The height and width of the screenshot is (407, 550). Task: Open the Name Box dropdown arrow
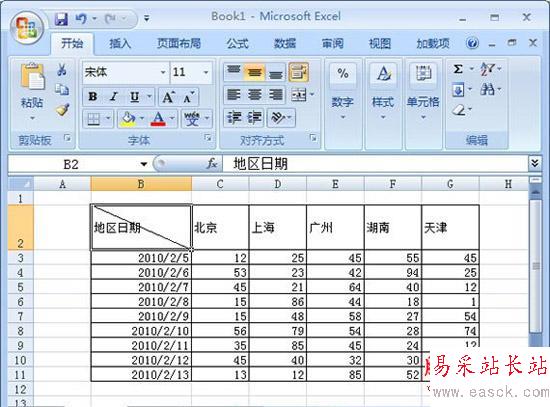(x=144, y=164)
